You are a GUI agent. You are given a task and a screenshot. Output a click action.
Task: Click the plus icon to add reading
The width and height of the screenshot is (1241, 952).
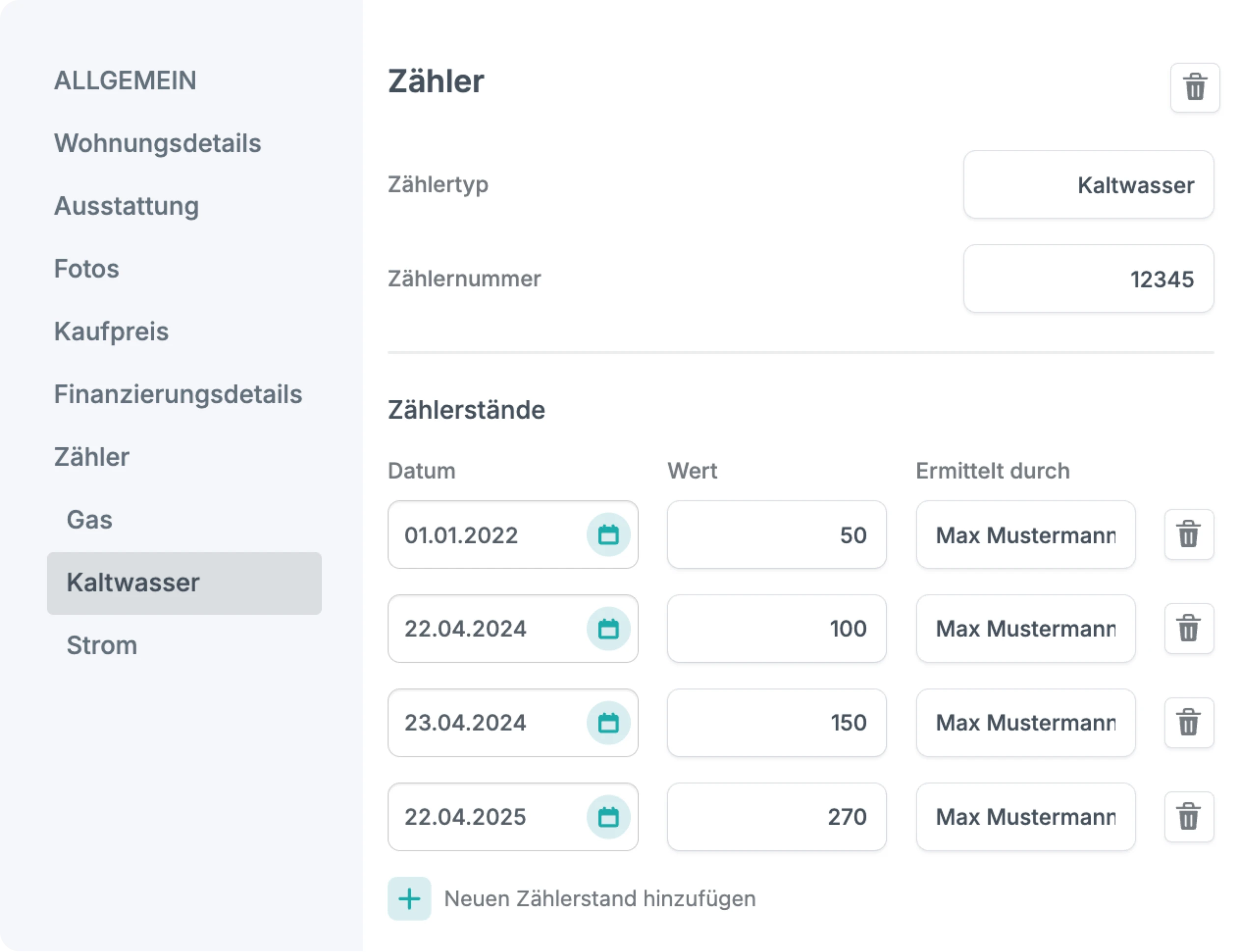[x=409, y=899]
